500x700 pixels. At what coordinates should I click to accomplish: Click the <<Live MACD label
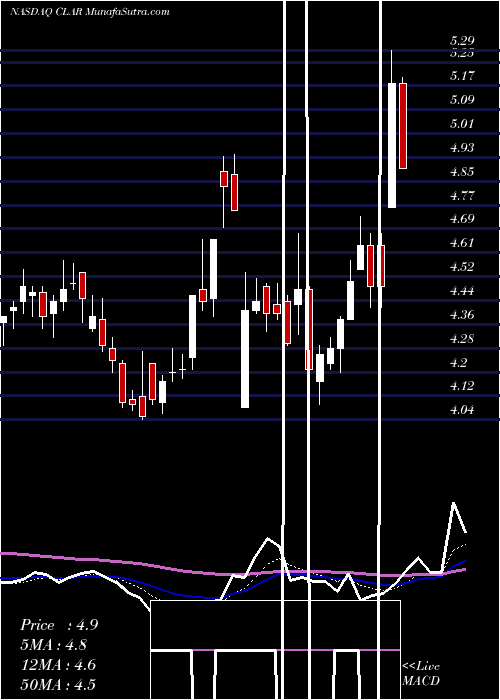[x=421, y=673]
